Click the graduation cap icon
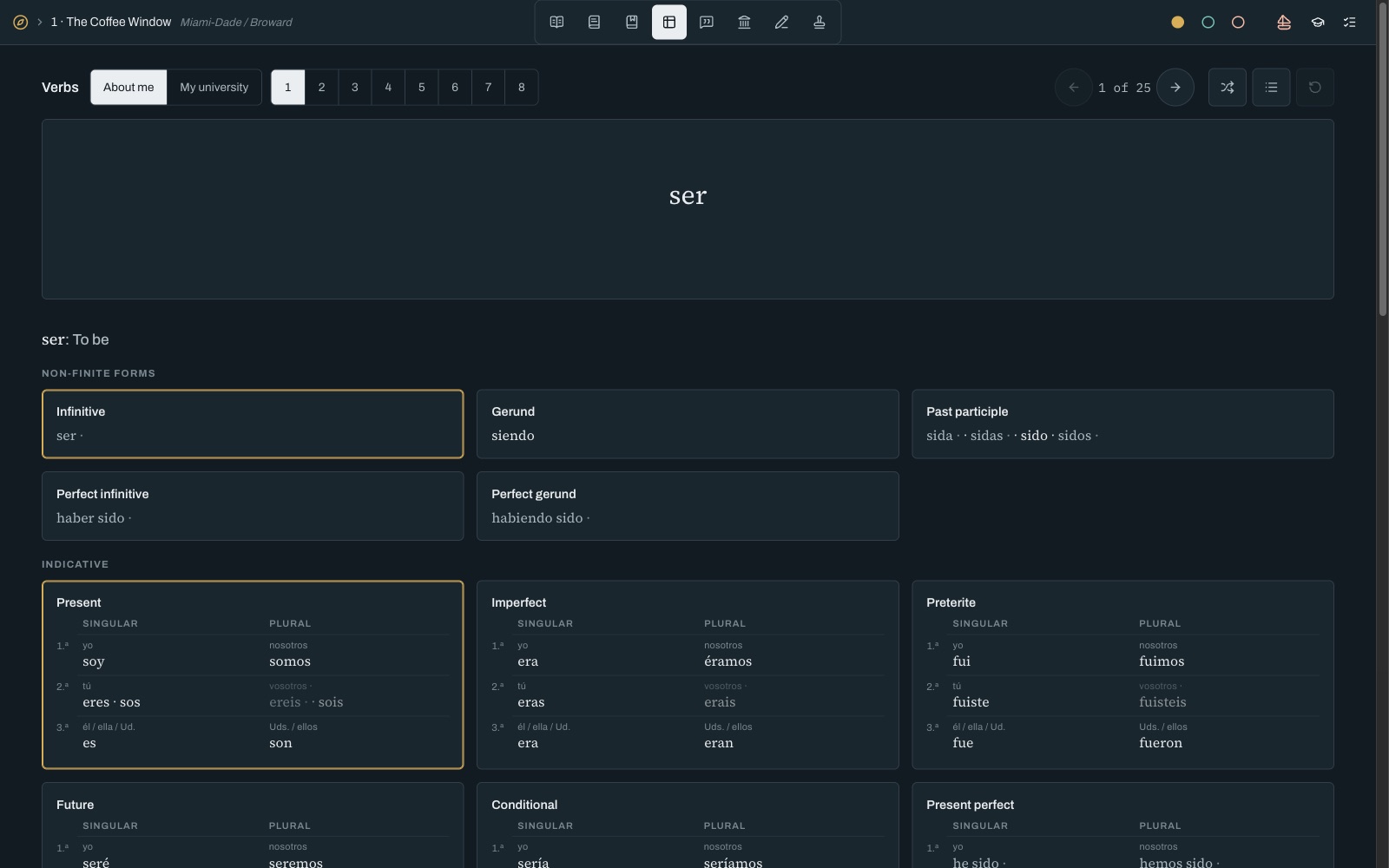 pyautogui.click(x=1318, y=22)
